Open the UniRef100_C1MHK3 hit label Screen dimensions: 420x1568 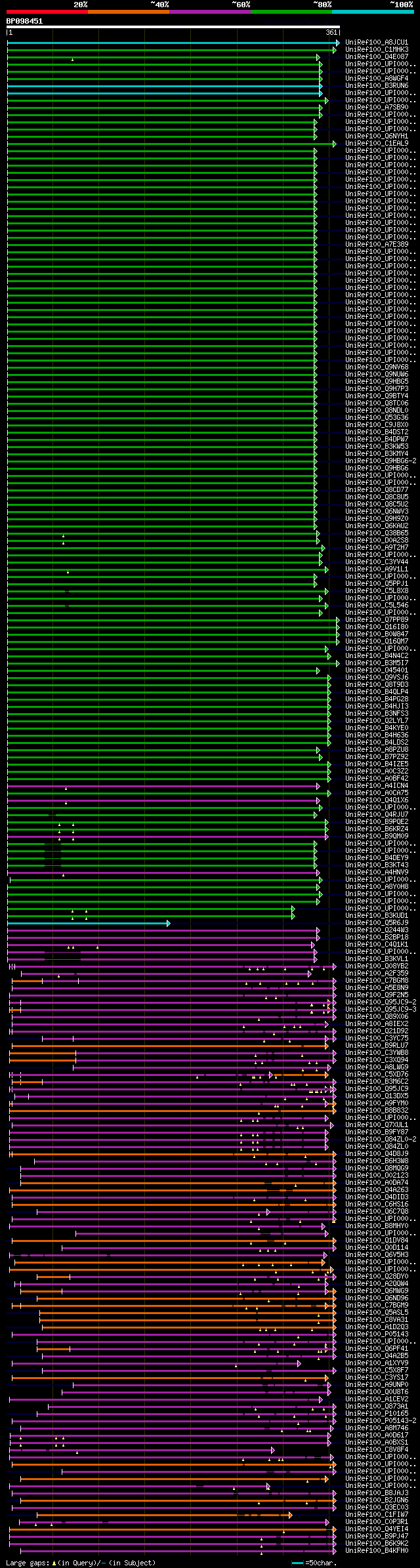[377, 49]
